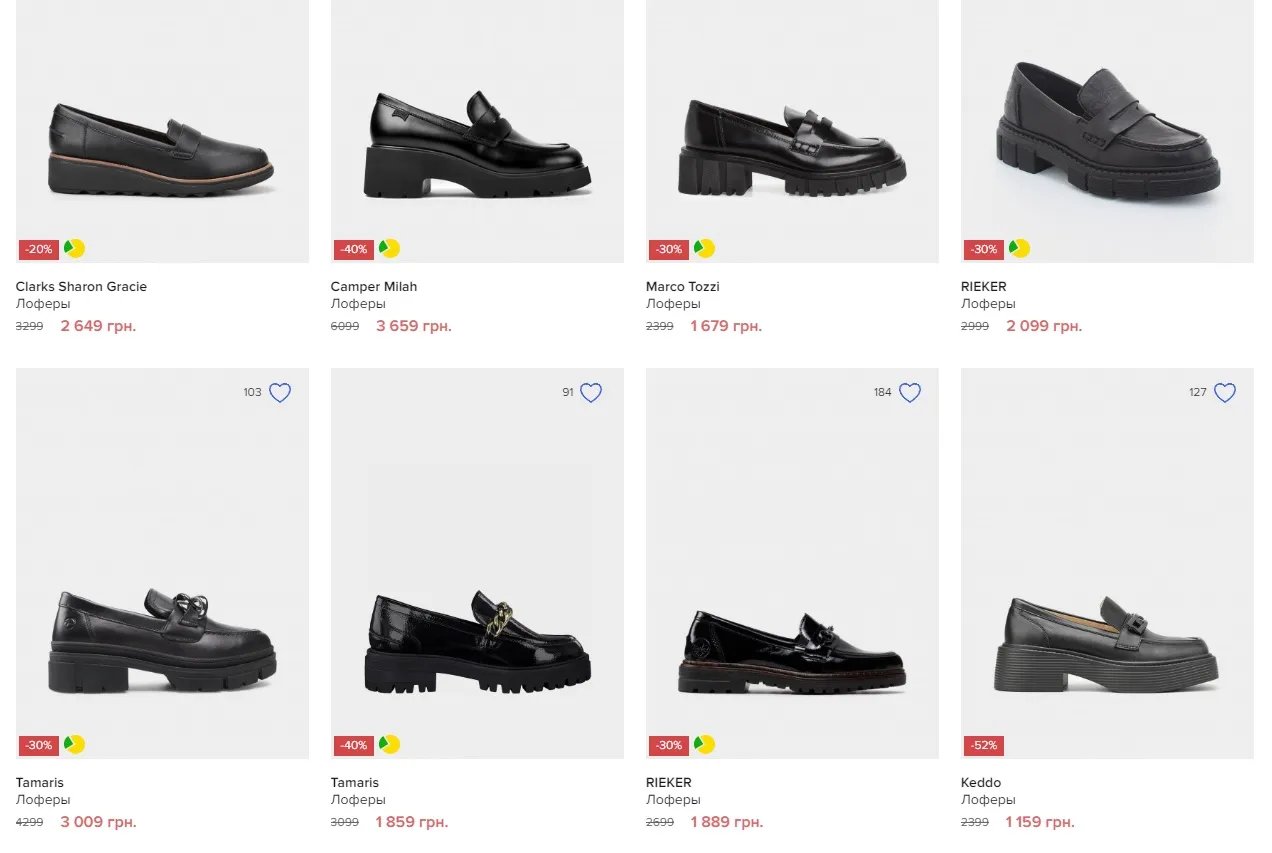The image size is (1272, 853).
Task: Open the Keddo product title
Action: pyautogui.click(x=981, y=783)
